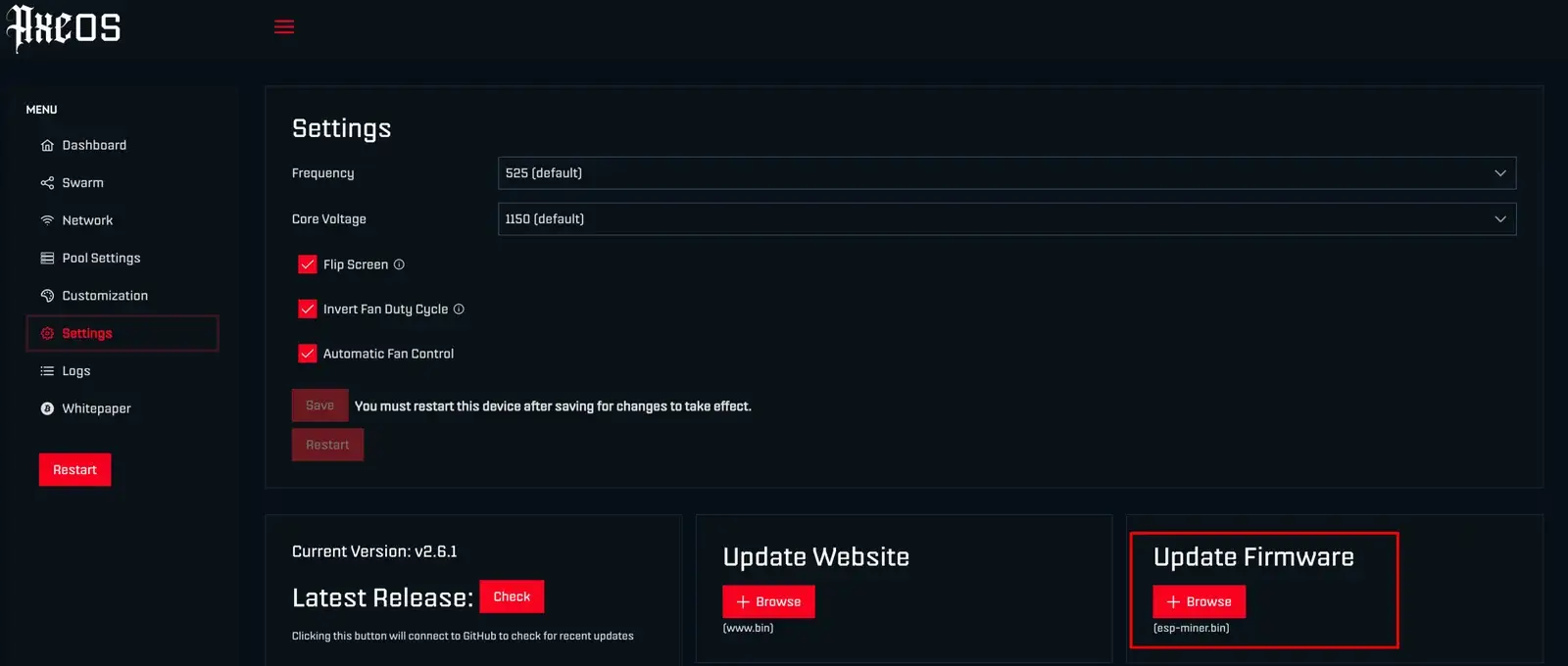Viewport: 1568px width, 666px height.
Task: Toggle the Flip Screen checkbox
Action: coord(308,264)
